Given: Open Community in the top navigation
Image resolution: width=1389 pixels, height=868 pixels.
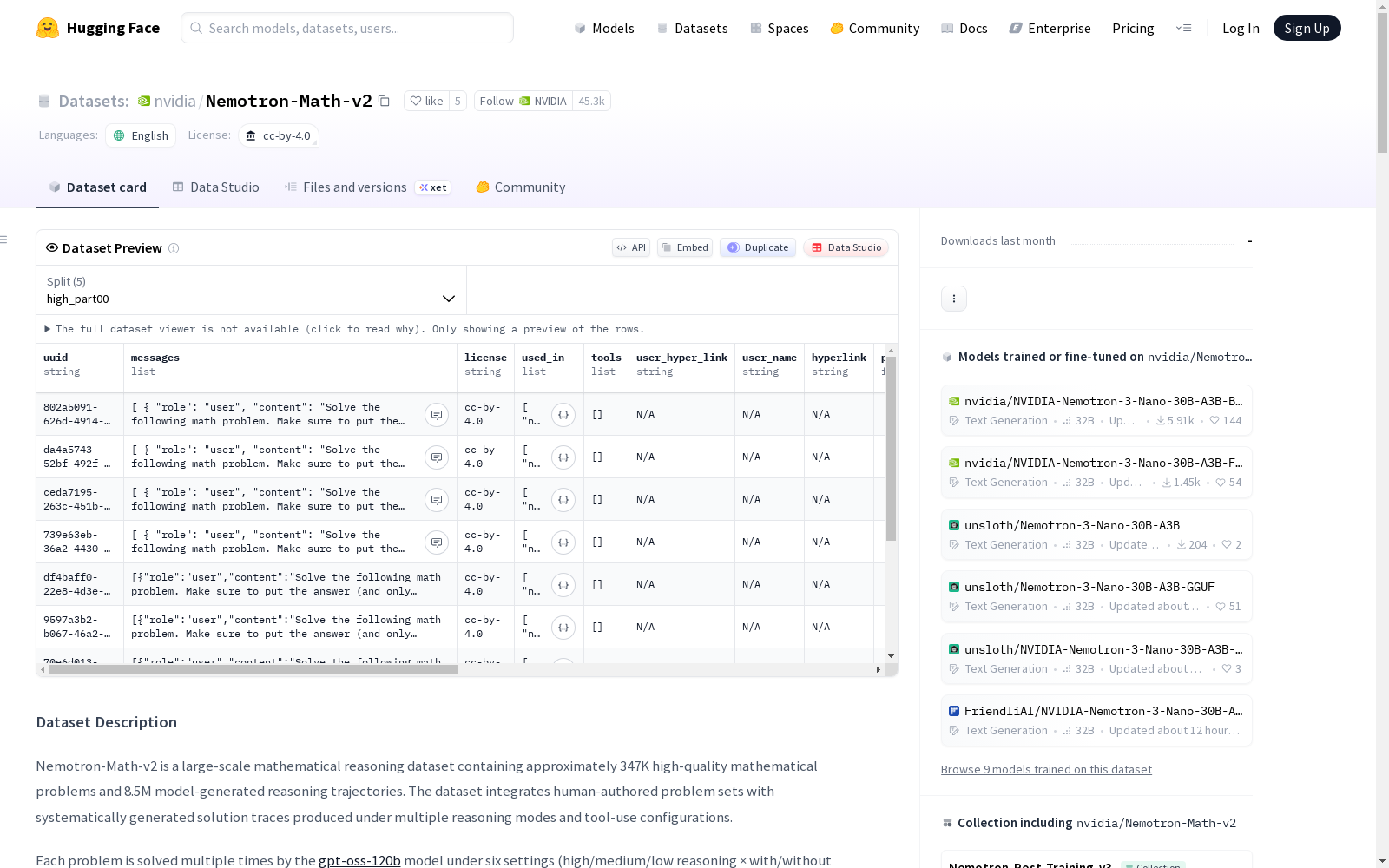Looking at the screenshot, I should coord(875,28).
